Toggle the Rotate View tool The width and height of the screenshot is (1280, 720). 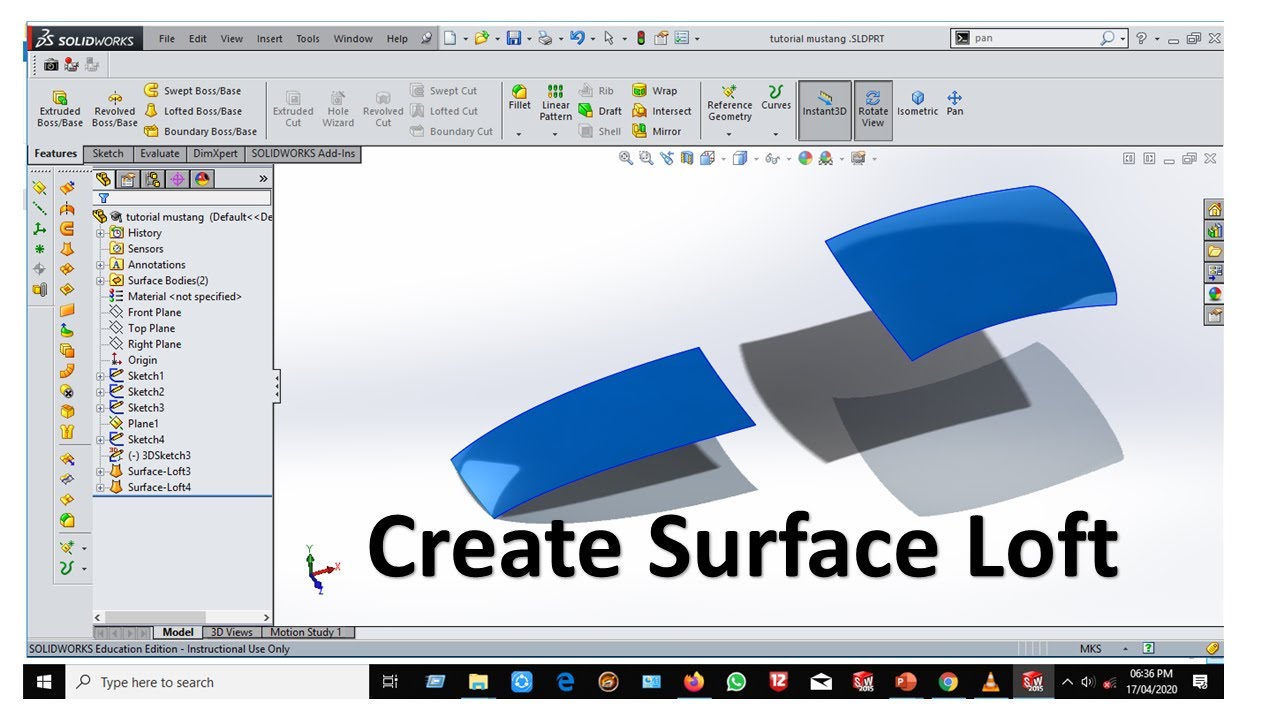coord(873,109)
